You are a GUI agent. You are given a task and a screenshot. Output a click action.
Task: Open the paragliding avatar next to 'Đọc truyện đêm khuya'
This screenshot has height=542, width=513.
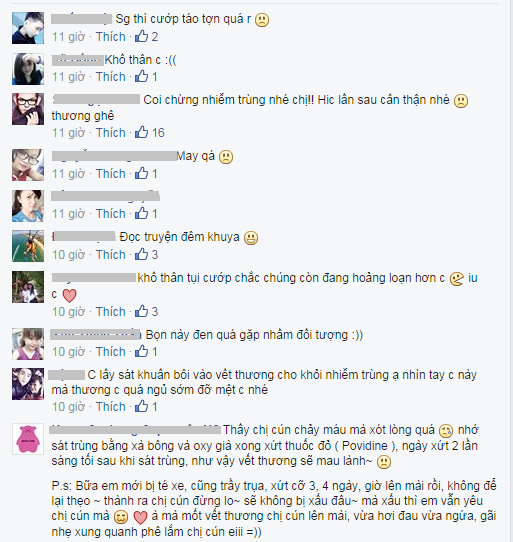click(28, 246)
